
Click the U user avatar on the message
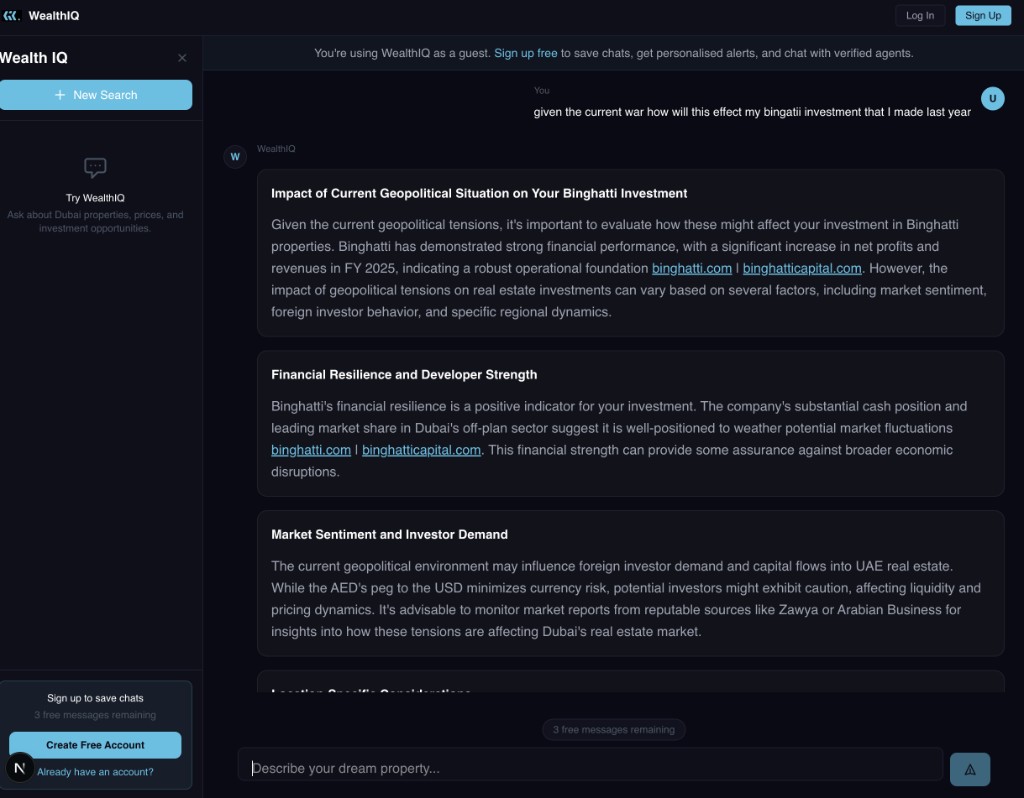tap(993, 99)
